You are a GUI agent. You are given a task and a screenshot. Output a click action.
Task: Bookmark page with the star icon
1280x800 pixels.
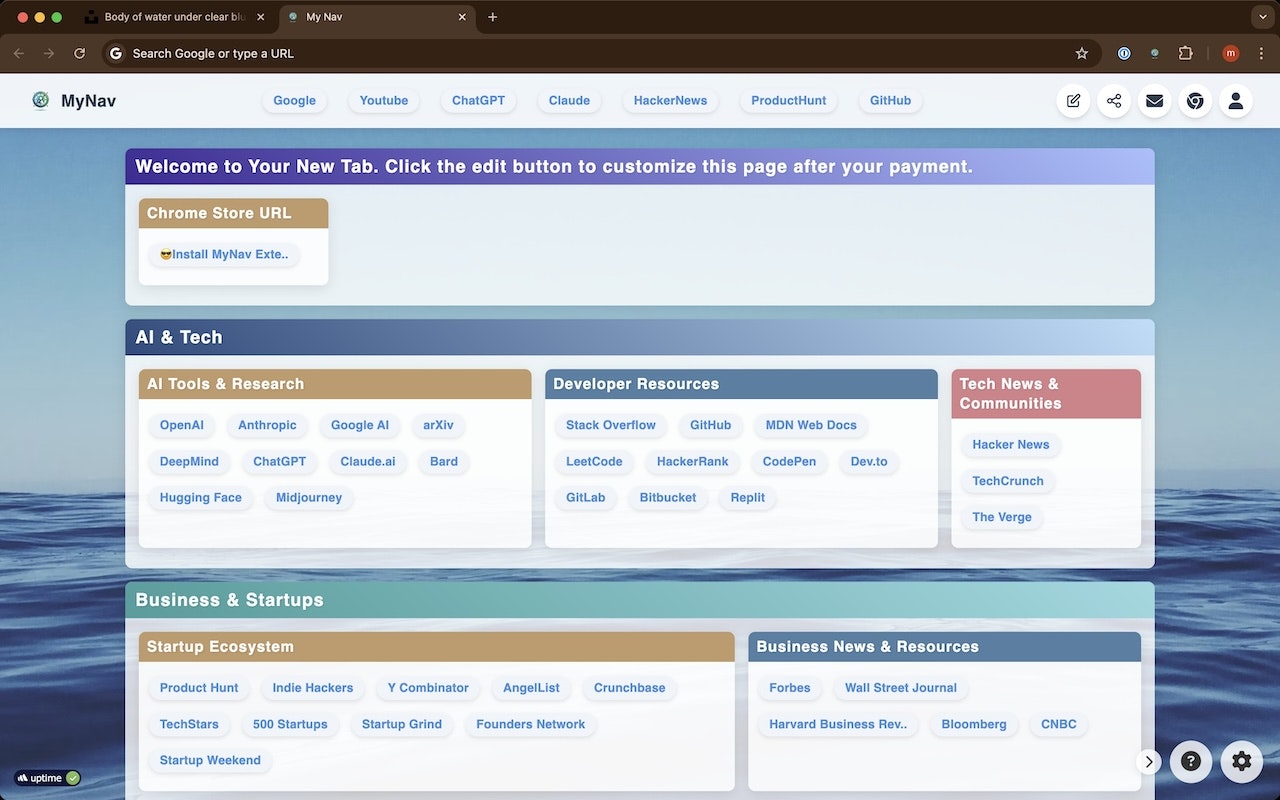1081,53
